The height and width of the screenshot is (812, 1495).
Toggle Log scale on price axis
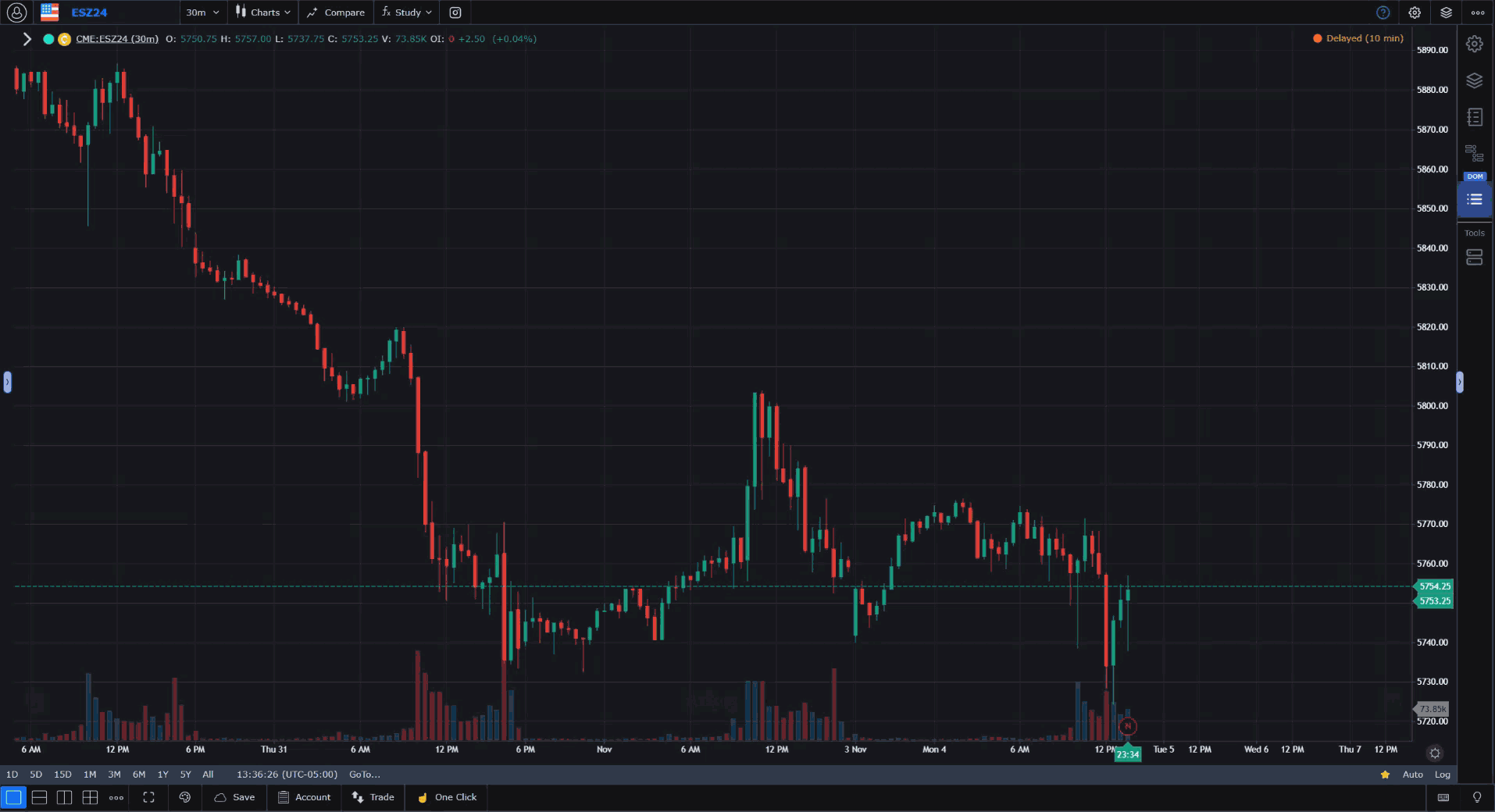coord(1442,775)
